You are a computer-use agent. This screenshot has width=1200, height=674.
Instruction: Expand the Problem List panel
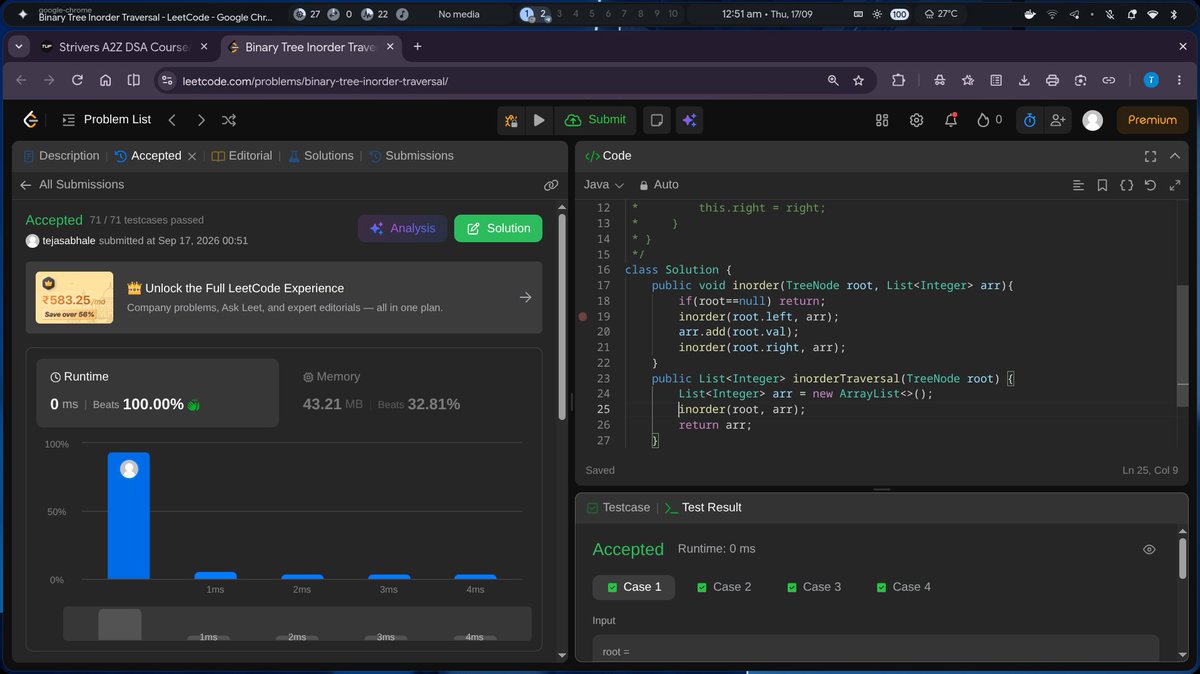click(x=106, y=120)
